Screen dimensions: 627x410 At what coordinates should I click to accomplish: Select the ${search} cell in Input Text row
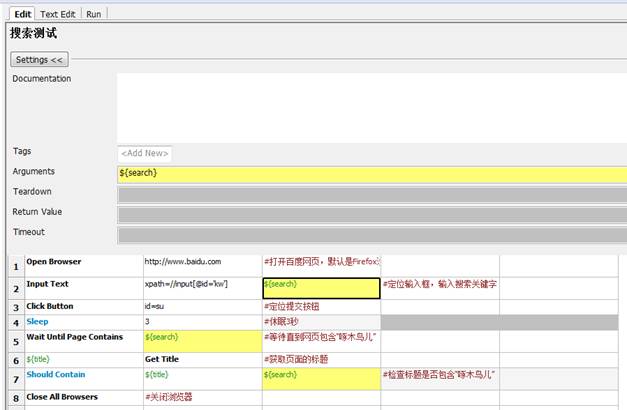321,288
